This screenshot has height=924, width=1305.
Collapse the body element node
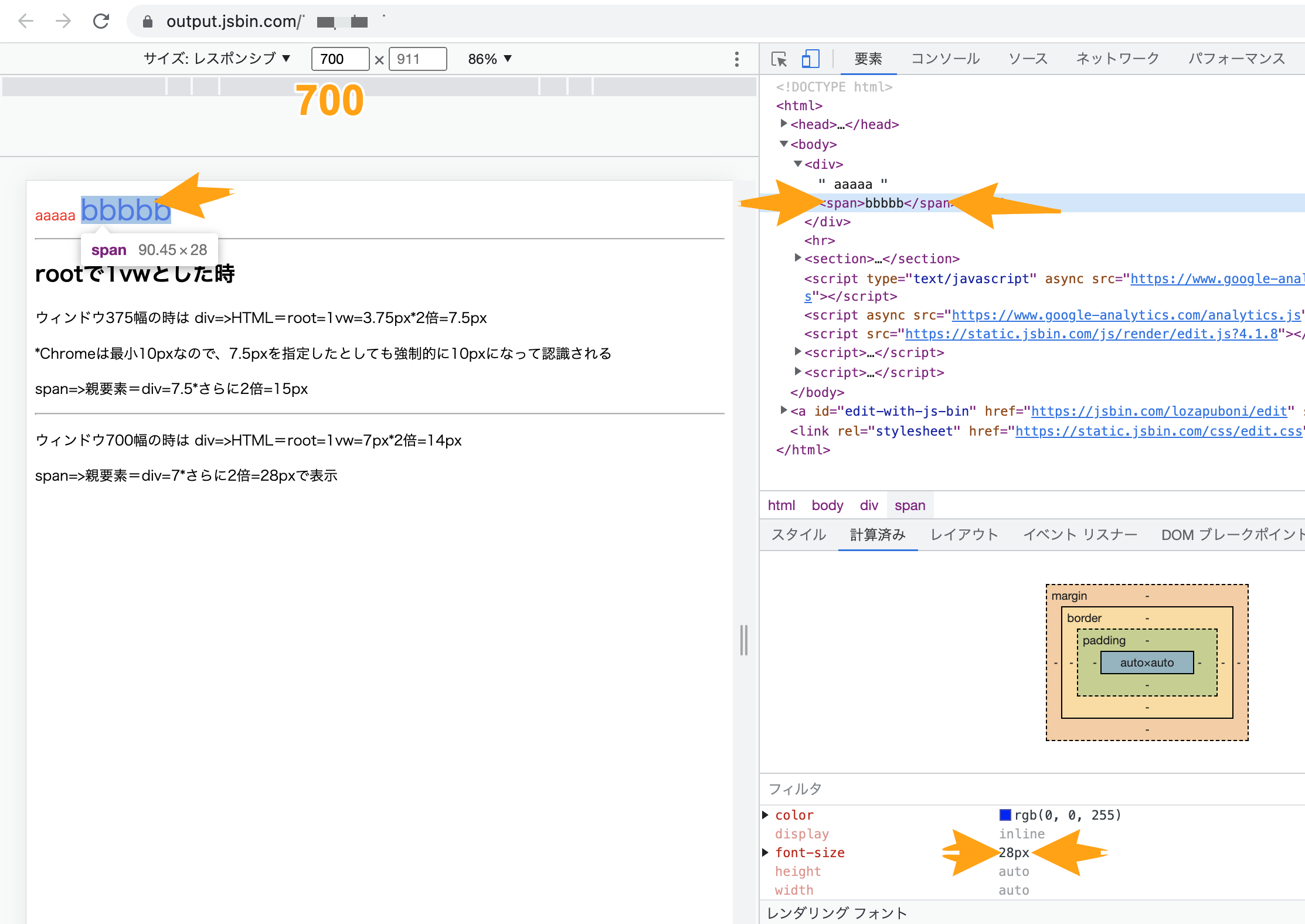(x=783, y=144)
